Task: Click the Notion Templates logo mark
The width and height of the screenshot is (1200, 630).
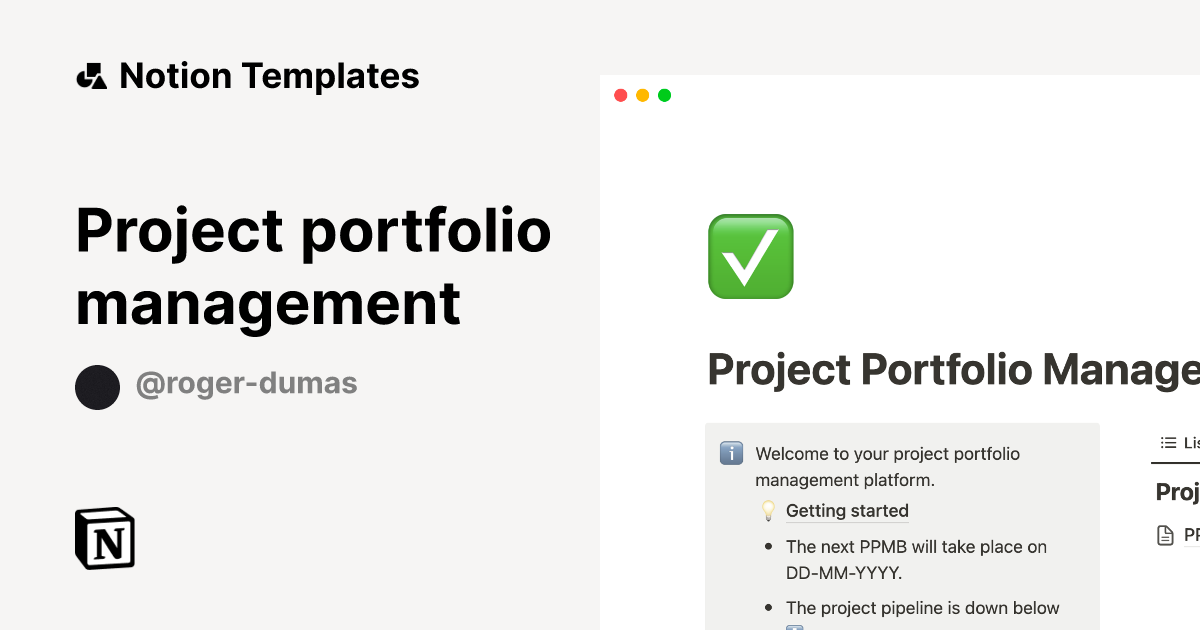Action: (91, 75)
